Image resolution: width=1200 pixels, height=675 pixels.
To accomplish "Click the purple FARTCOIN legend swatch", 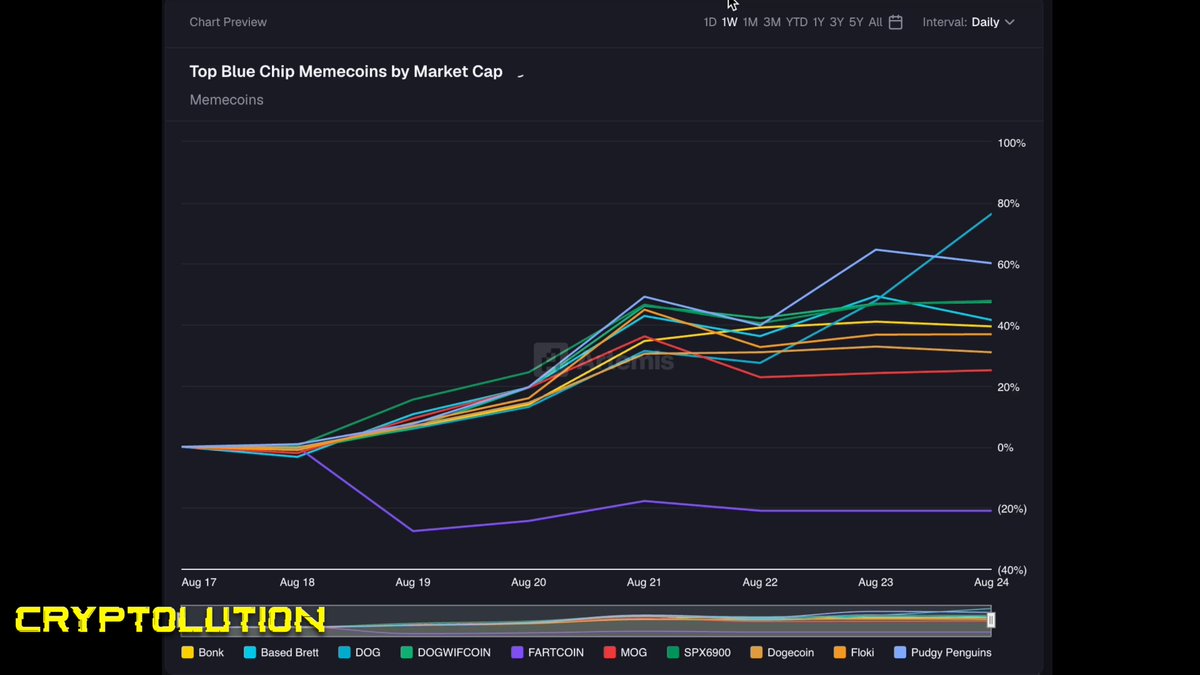I will coord(517,653).
